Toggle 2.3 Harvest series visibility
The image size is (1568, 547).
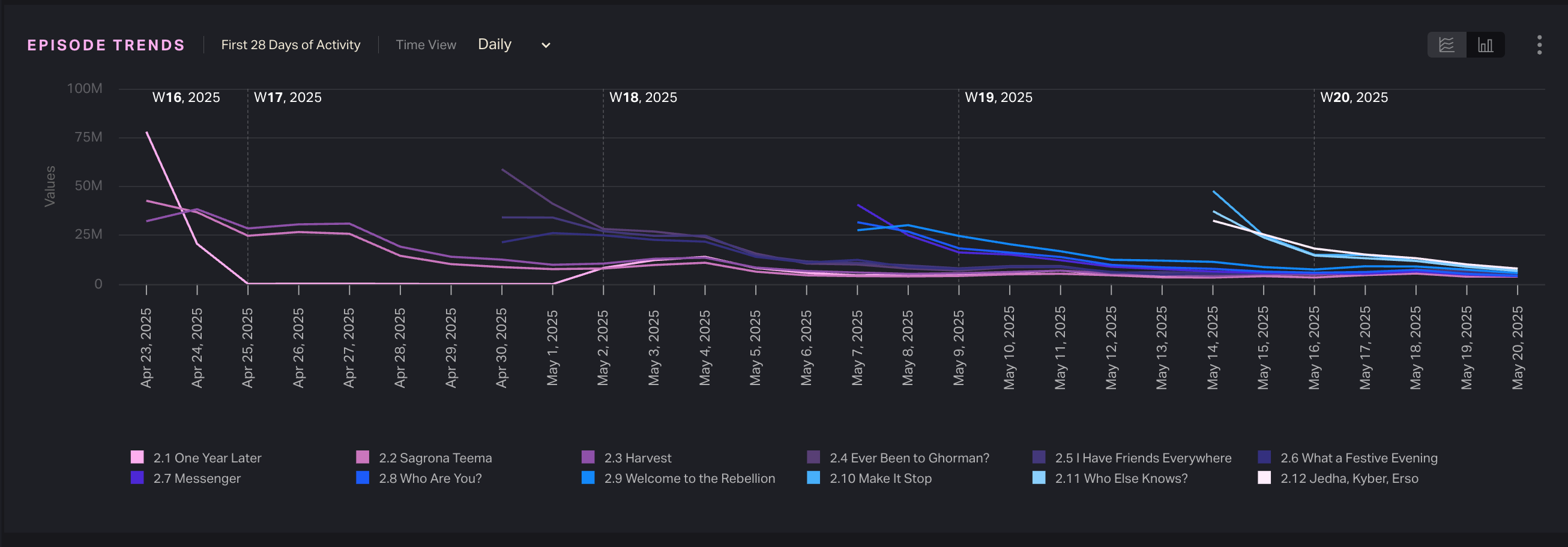[x=638, y=458]
